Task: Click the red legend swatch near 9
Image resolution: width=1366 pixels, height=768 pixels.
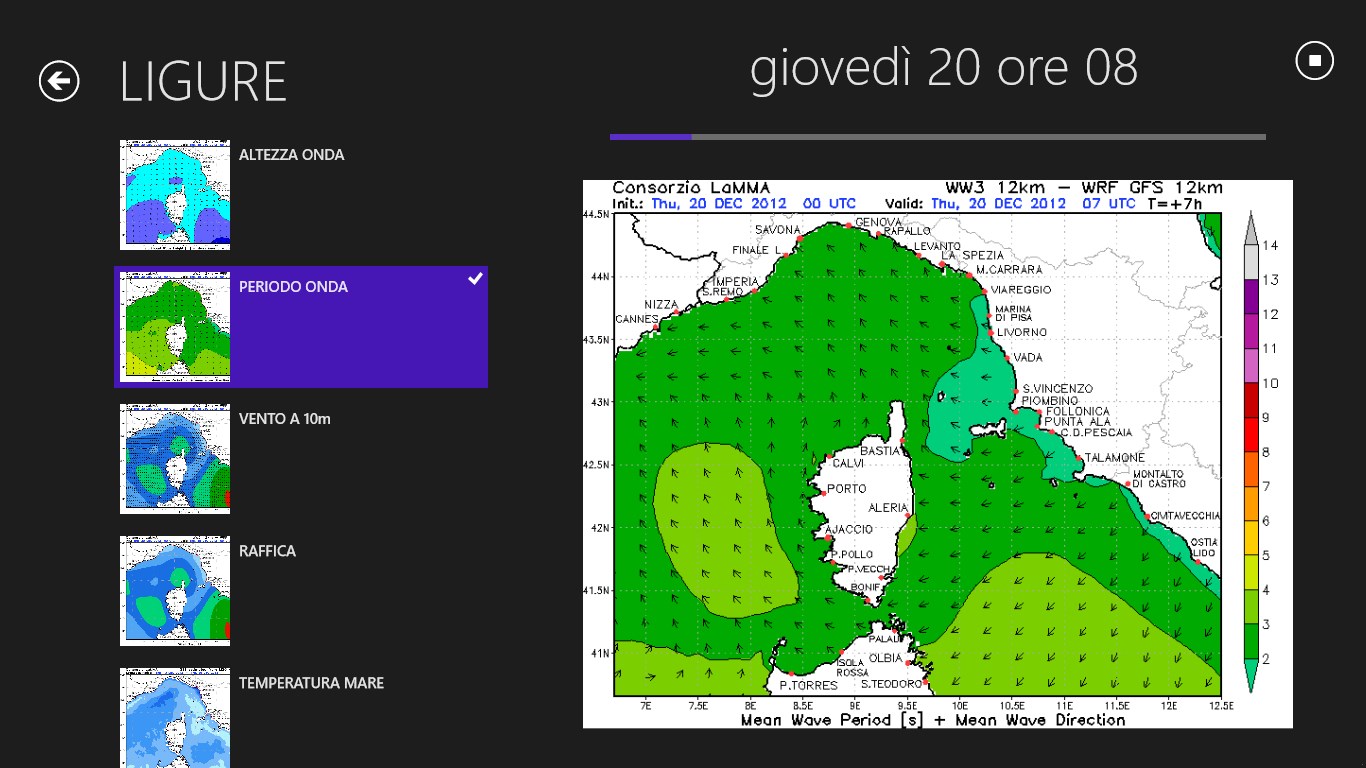Action: (x=1250, y=418)
